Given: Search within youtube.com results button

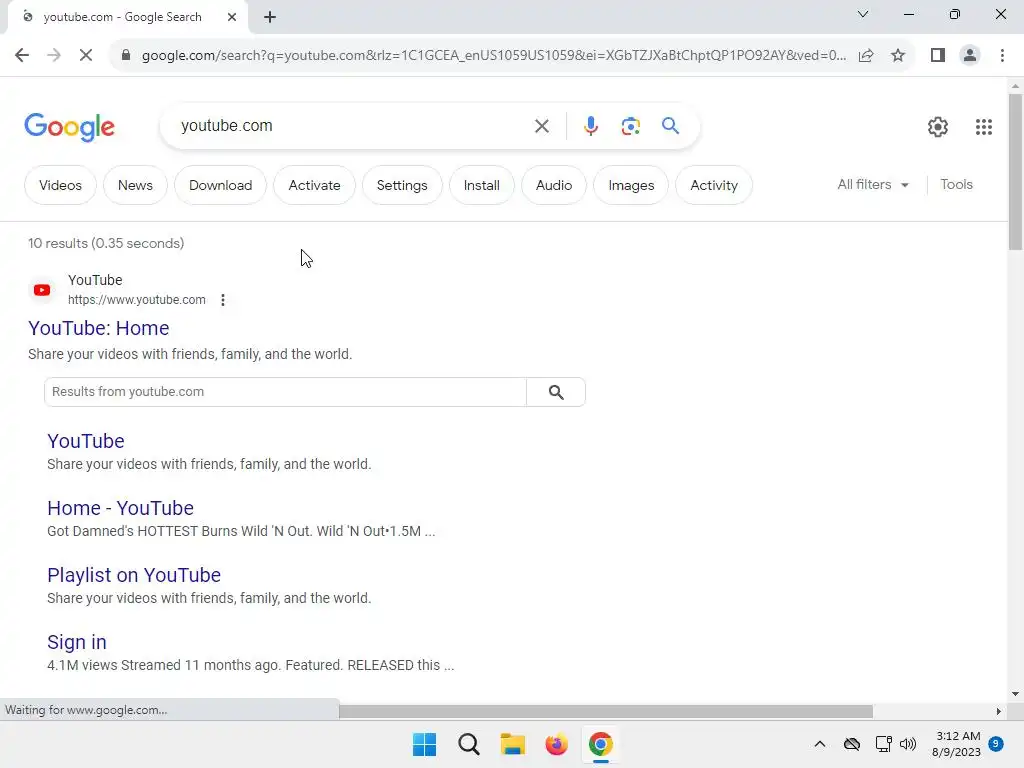Looking at the screenshot, I should click(x=556, y=392).
